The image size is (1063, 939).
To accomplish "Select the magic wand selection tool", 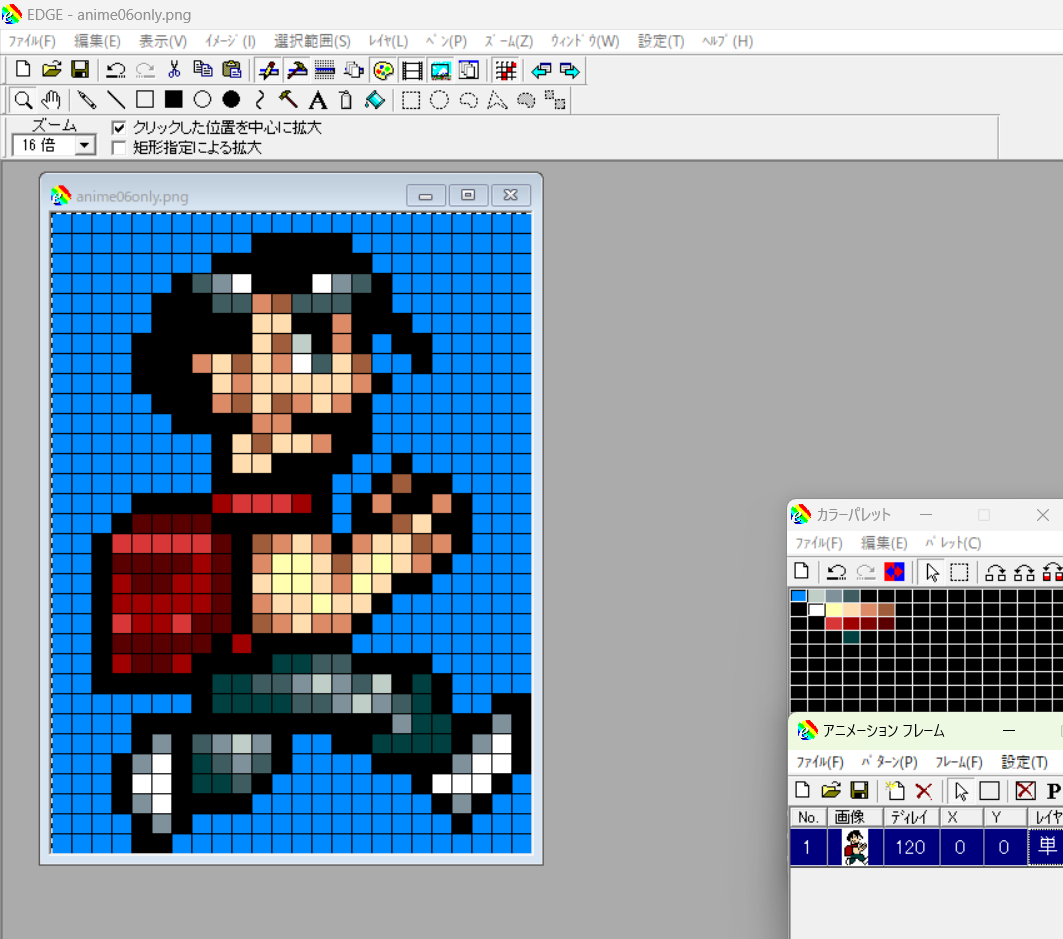I will click(526, 100).
